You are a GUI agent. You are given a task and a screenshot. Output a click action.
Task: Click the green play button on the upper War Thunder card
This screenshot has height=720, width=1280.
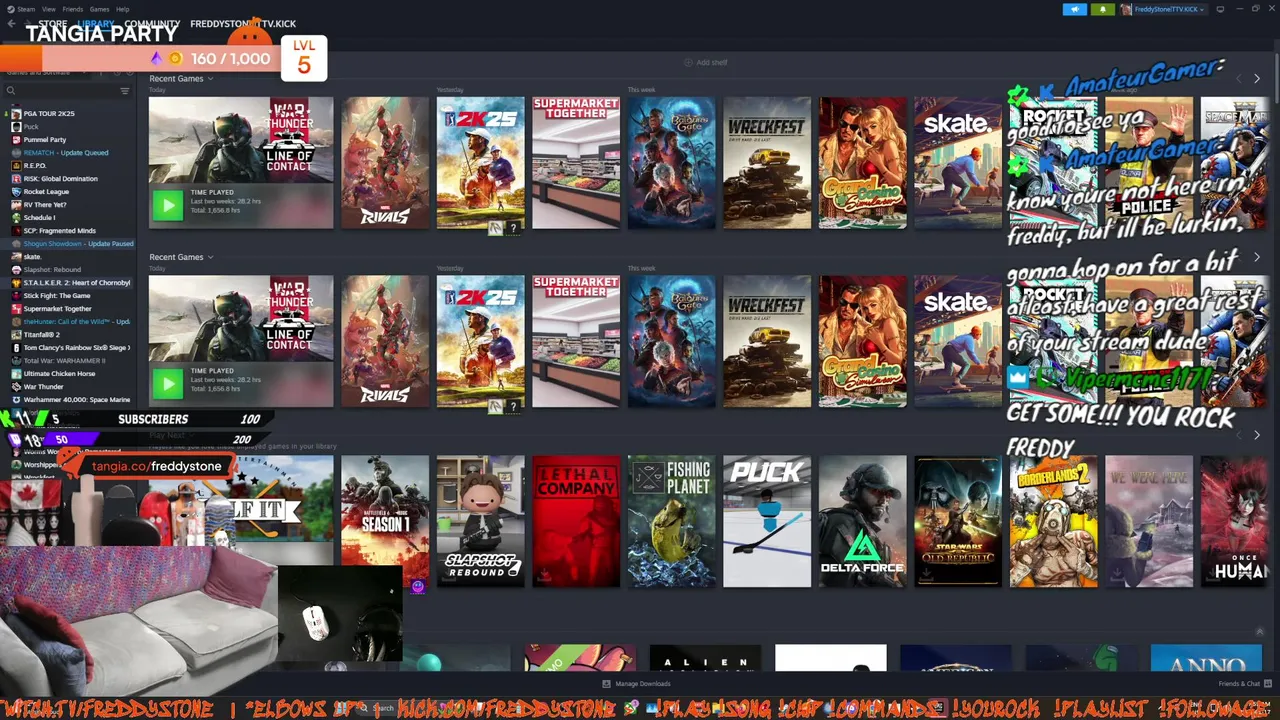click(167, 205)
